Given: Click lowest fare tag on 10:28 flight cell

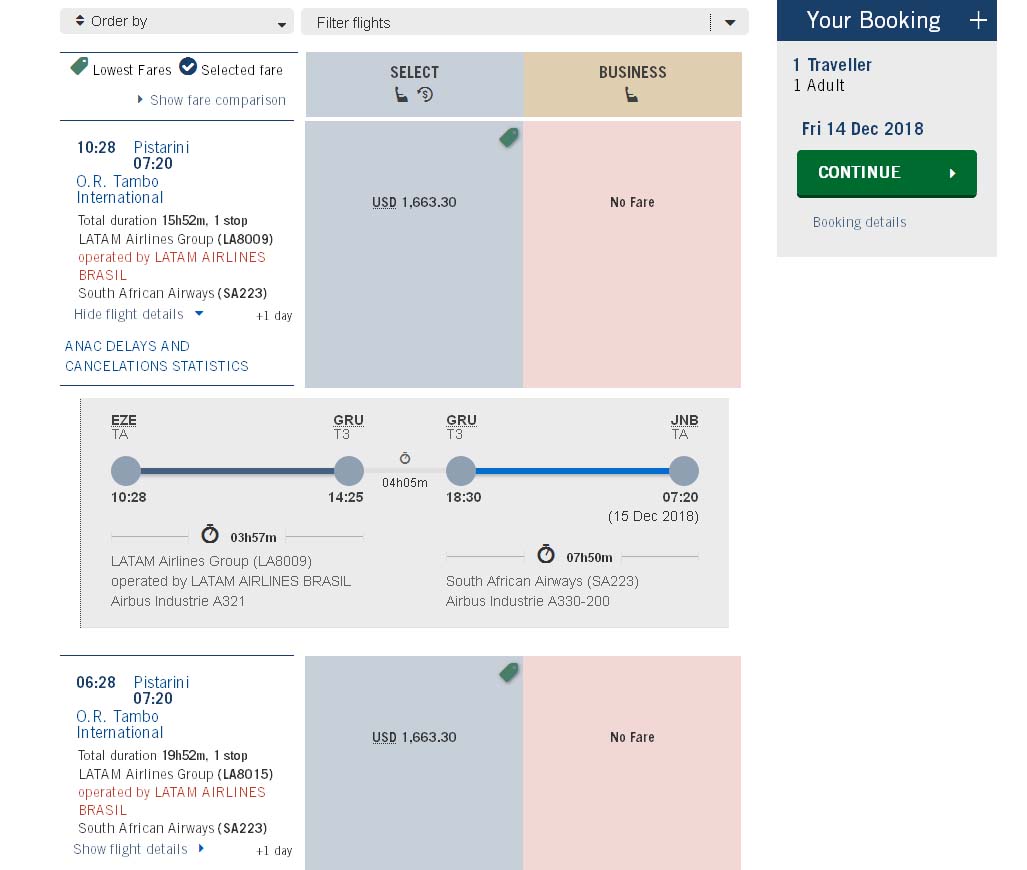Looking at the screenshot, I should point(509,138).
